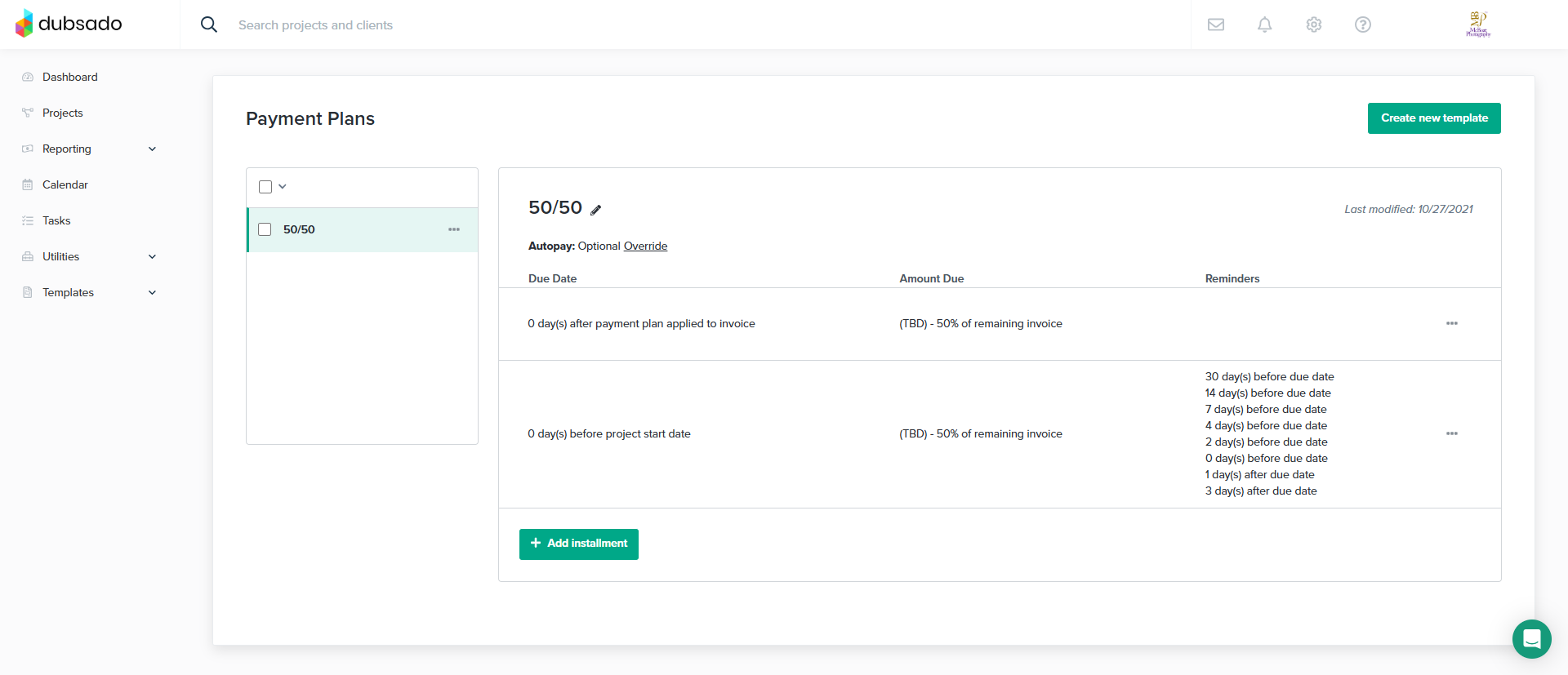Click the '1 day(s) after due date' reminder
This screenshot has width=1568, height=675.
click(x=1260, y=474)
